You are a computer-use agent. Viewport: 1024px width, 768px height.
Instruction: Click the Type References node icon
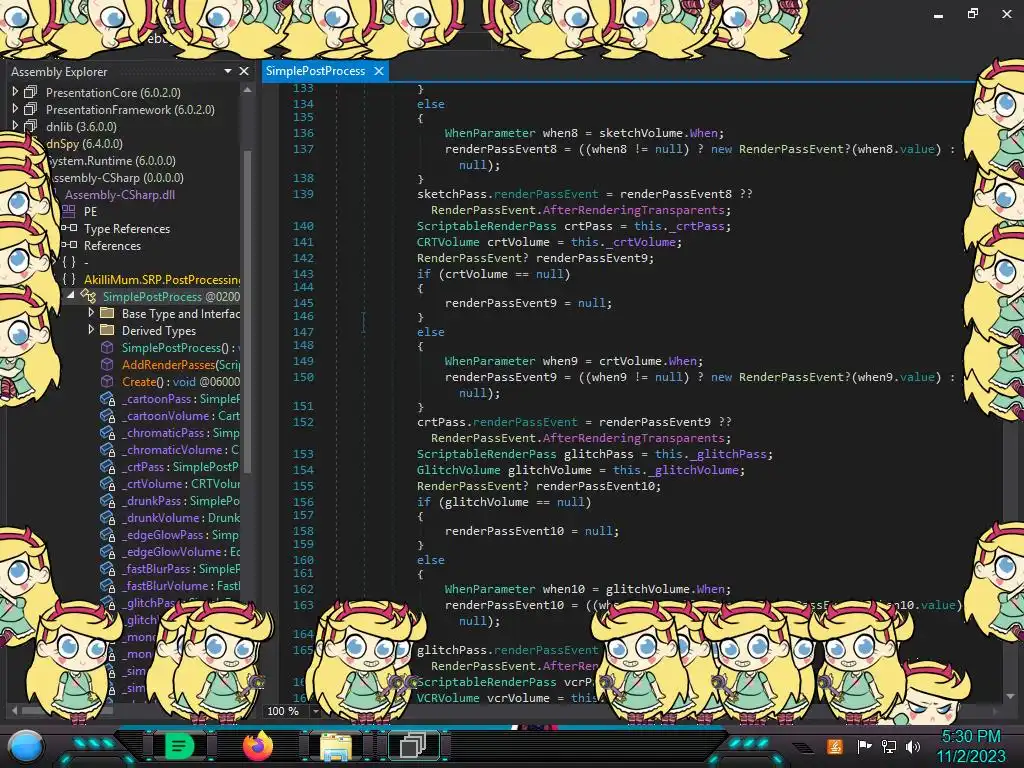(x=69, y=228)
